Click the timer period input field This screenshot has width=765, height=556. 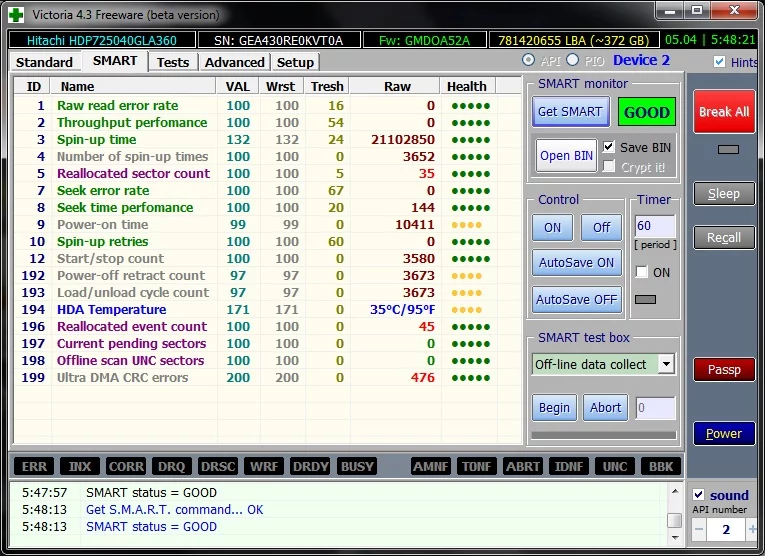pos(655,226)
